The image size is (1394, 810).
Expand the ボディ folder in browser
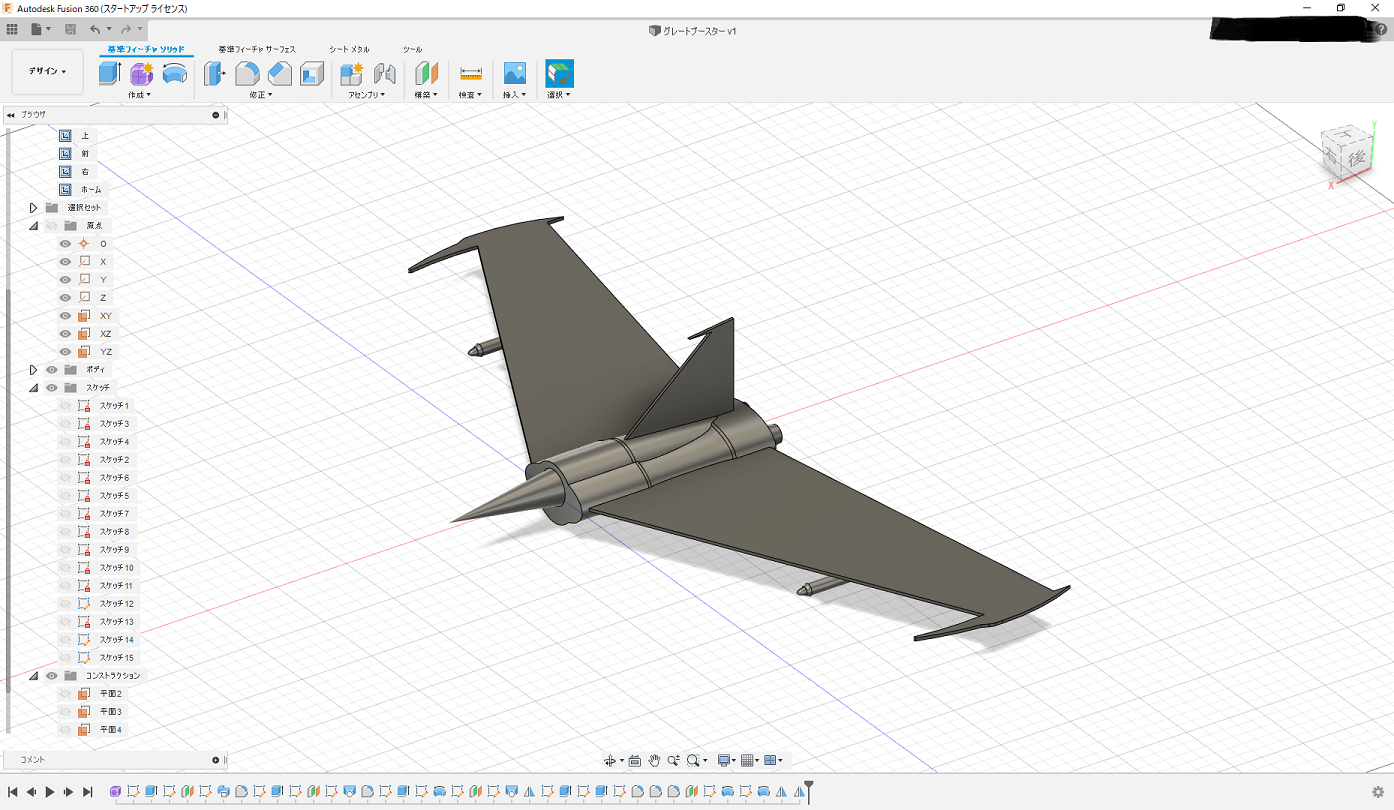[33, 370]
